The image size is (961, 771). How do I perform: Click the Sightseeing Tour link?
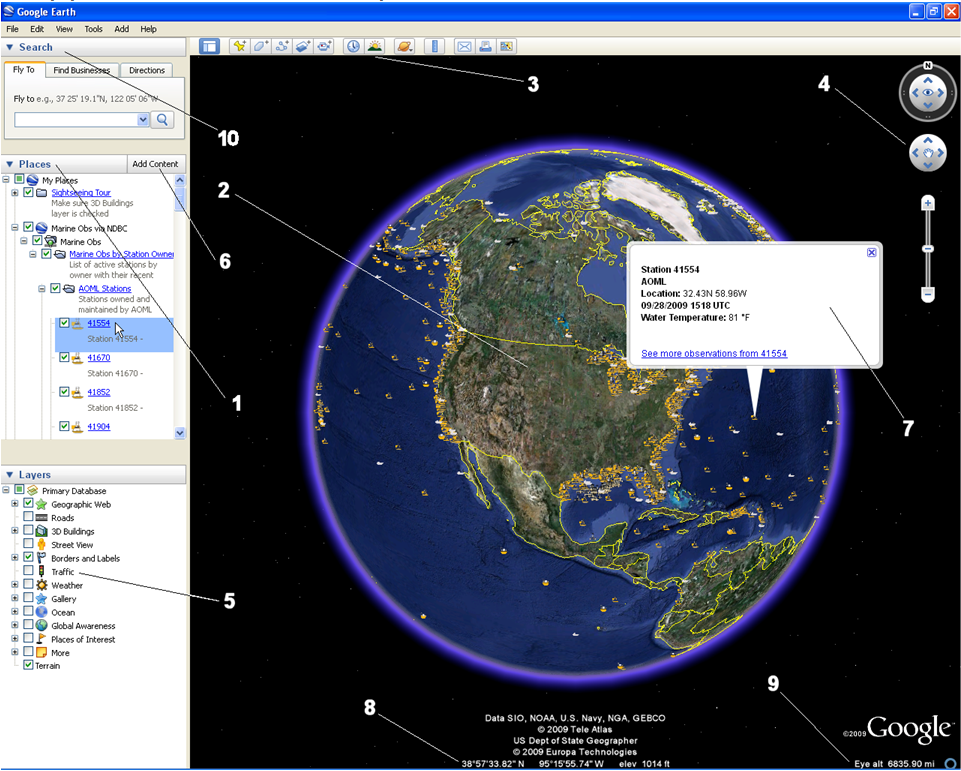tap(81, 192)
